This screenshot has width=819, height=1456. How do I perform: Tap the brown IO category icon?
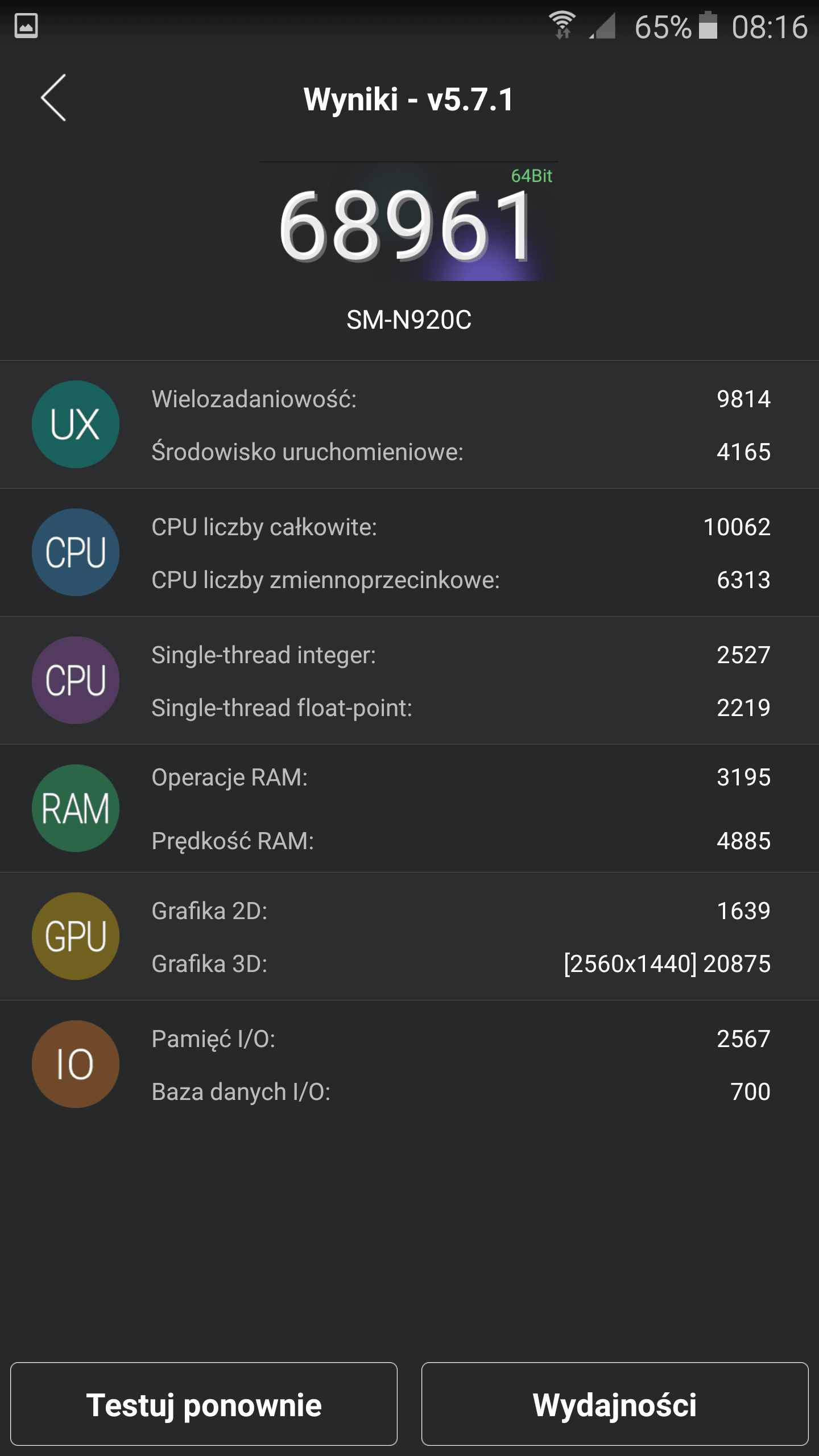[76, 1064]
